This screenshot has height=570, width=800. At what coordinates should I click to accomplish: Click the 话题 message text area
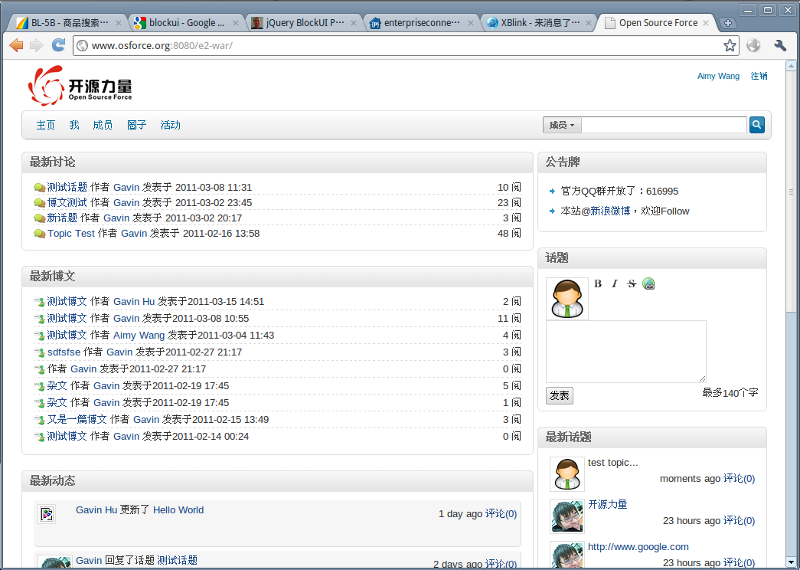tap(627, 352)
